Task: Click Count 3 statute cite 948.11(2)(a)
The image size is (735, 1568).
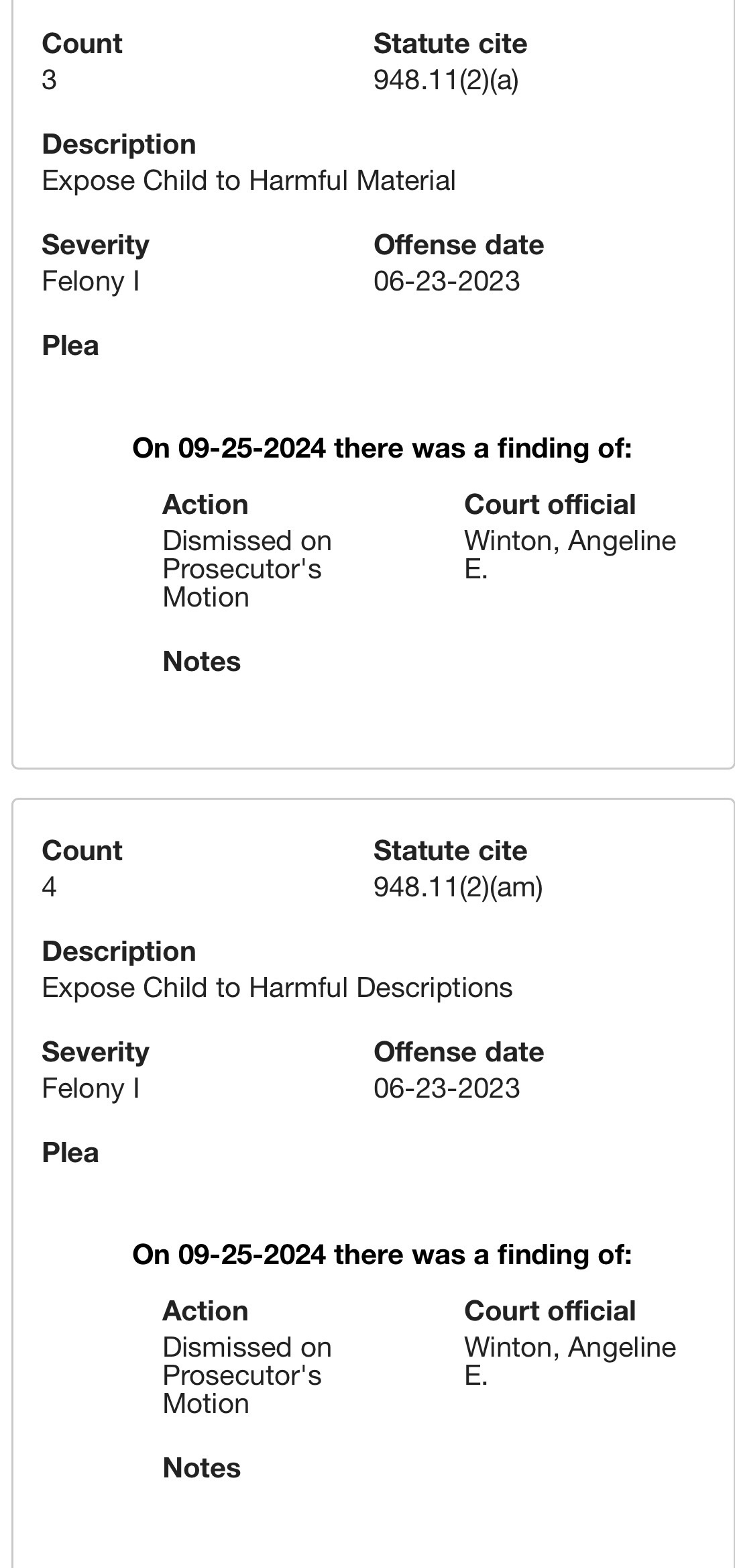Action: pyautogui.click(x=446, y=80)
